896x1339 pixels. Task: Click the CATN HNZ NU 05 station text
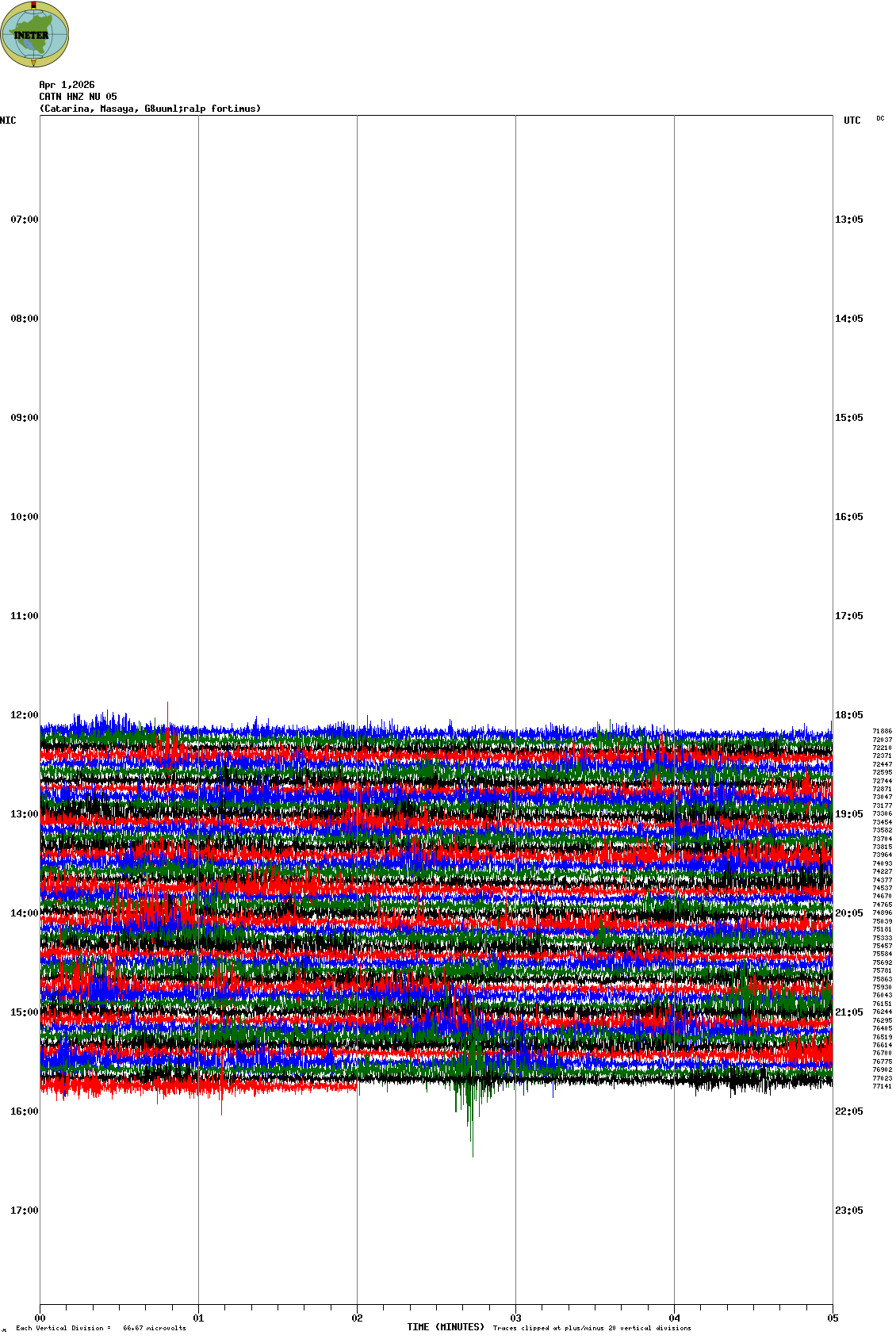(78, 97)
